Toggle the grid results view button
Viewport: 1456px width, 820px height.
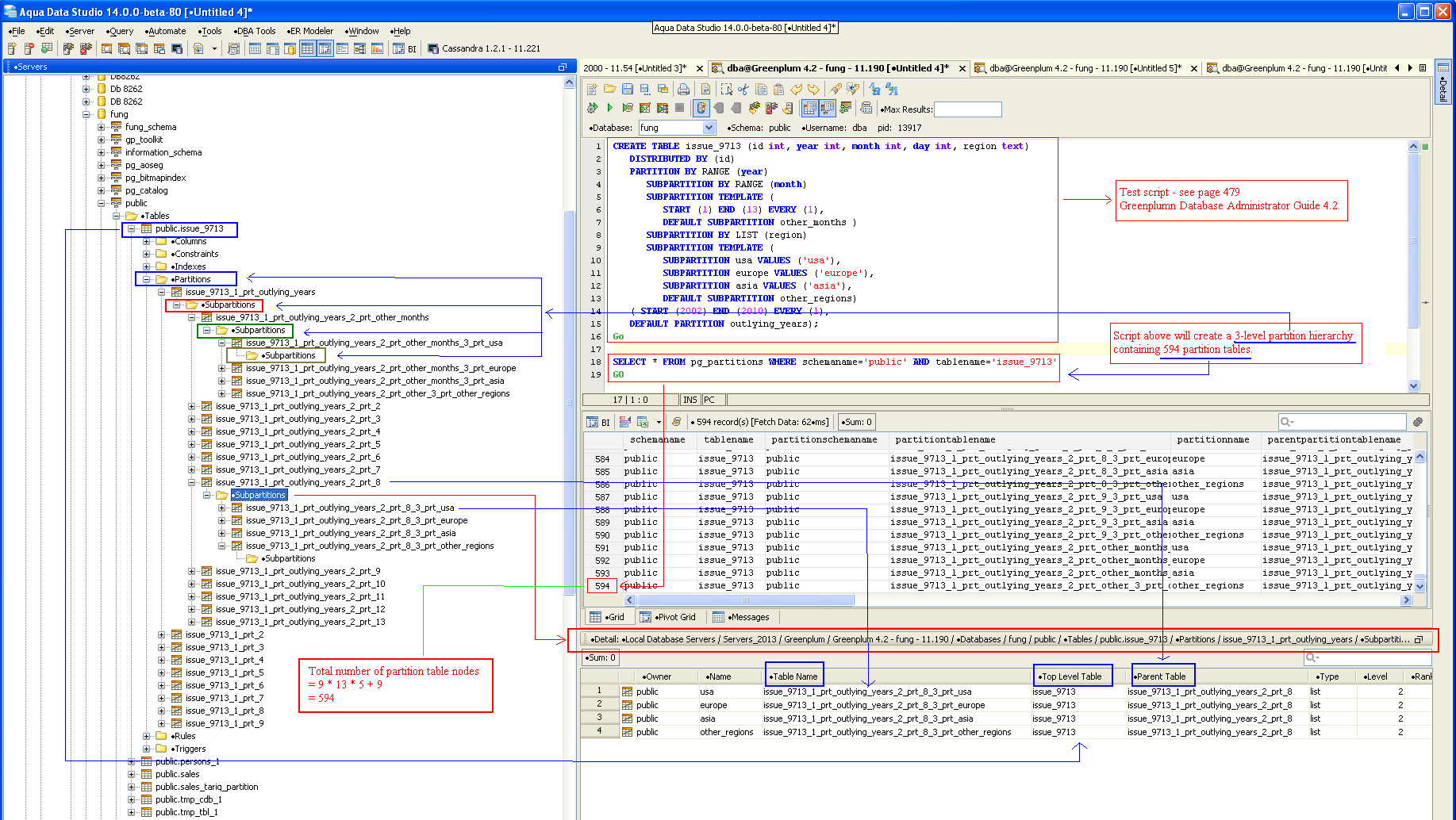[x=809, y=109]
